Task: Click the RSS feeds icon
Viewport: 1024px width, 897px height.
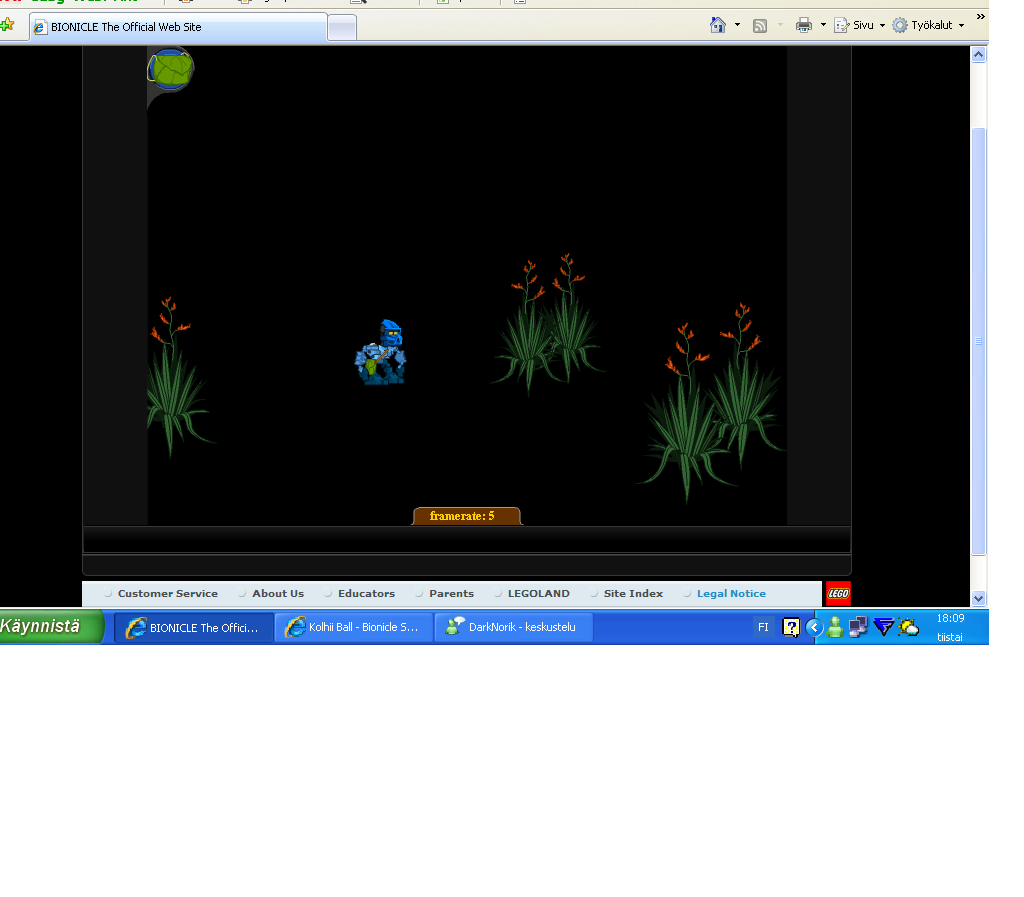Action: click(760, 25)
